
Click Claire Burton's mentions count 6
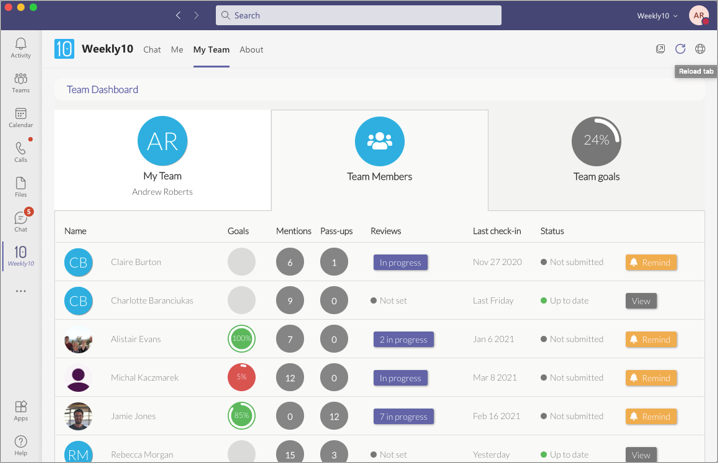pos(290,262)
